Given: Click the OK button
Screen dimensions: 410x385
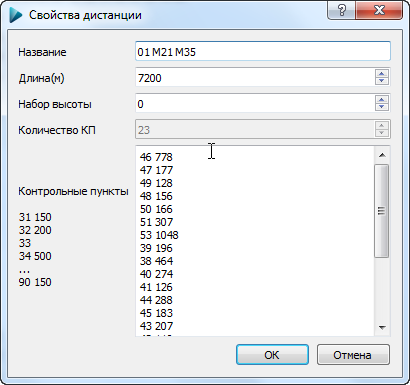Looking at the screenshot, I should pyautogui.click(x=272, y=355).
